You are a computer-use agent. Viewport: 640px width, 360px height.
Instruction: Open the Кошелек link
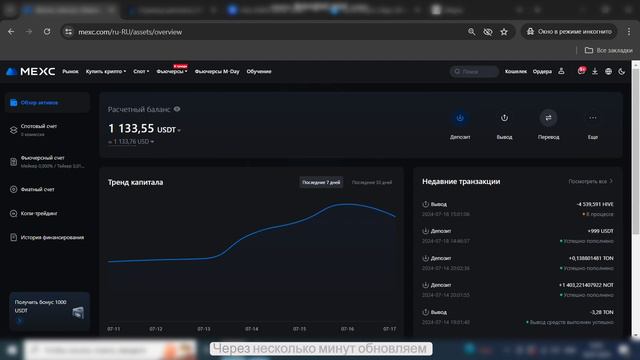516,71
